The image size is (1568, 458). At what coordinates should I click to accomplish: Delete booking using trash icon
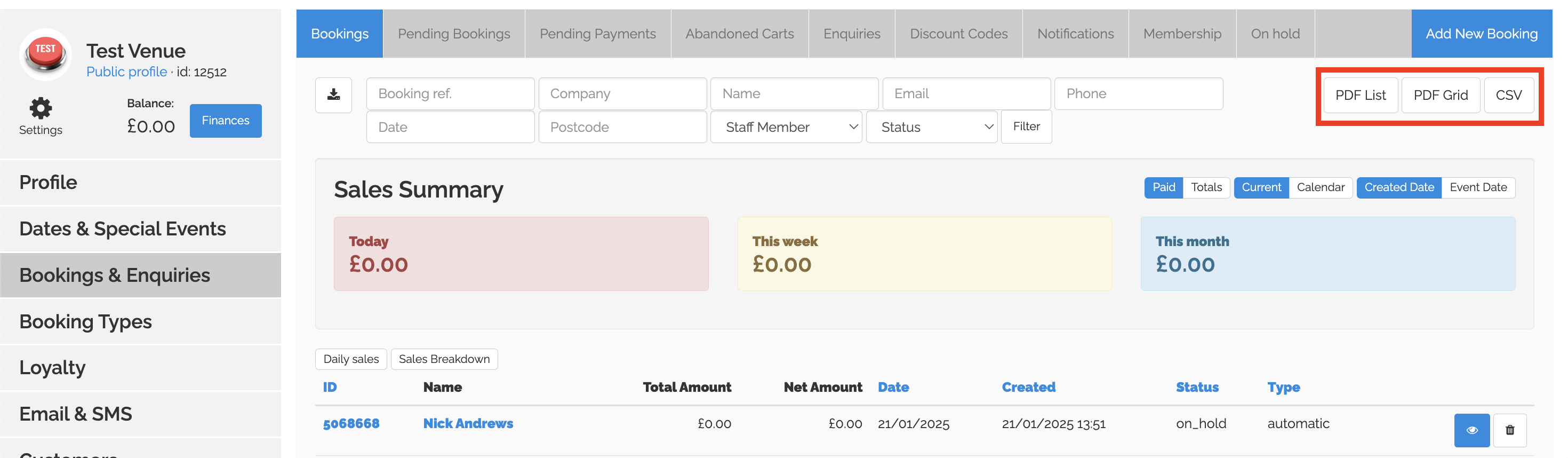click(x=1509, y=430)
